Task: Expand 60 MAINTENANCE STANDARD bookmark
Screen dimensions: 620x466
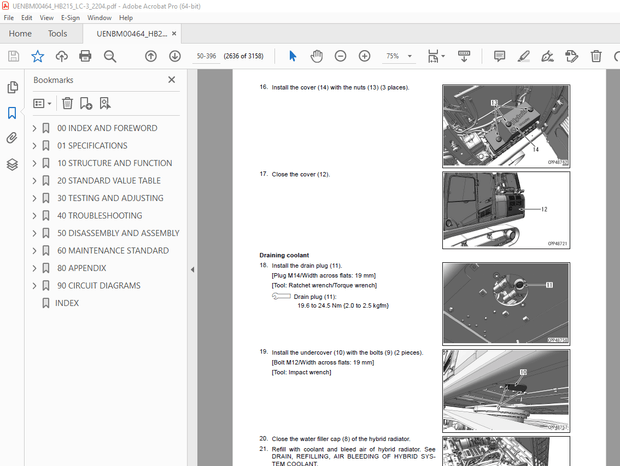Action: 34,251
